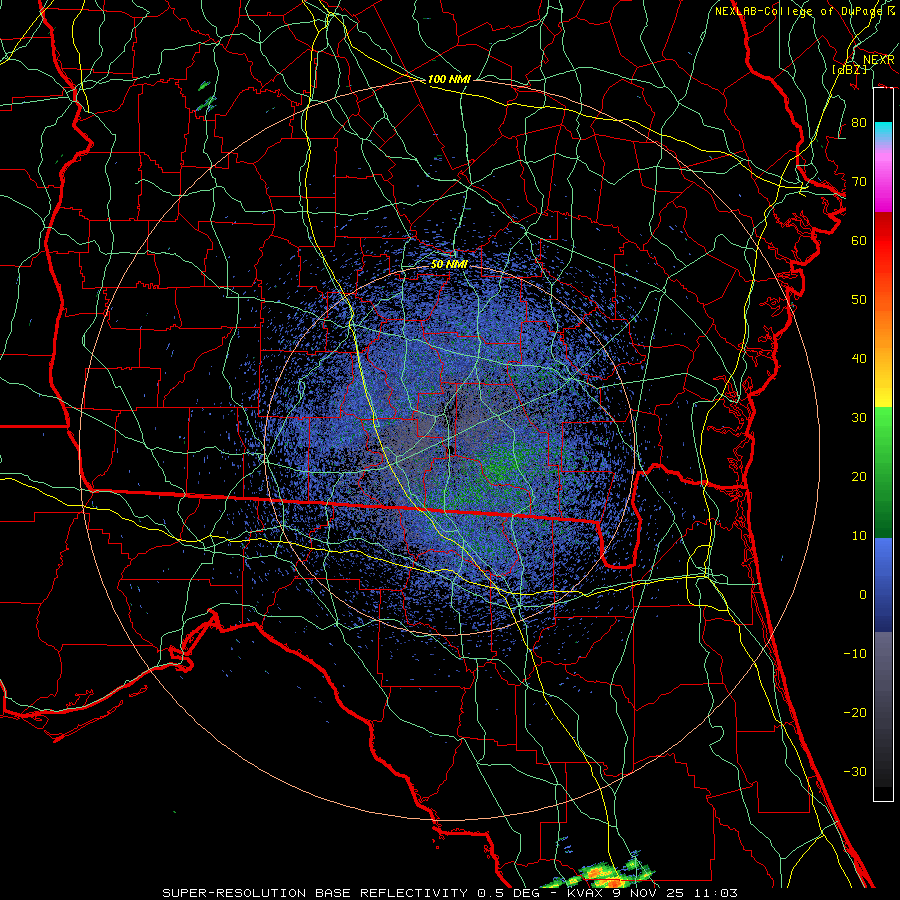Click the 80 value on dBZ scale
Screen dimensions: 900x900
tap(859, 123)
